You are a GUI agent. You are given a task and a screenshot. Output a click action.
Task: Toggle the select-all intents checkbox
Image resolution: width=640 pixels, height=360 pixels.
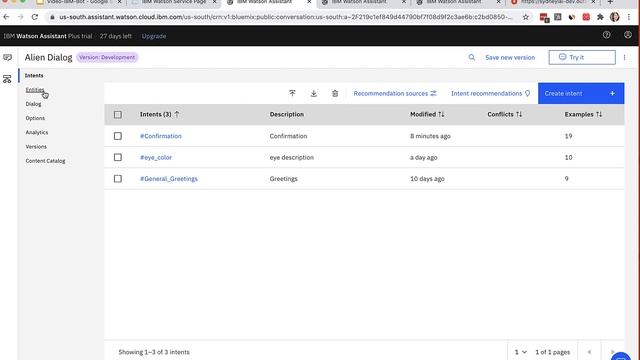tap(118, 115)
